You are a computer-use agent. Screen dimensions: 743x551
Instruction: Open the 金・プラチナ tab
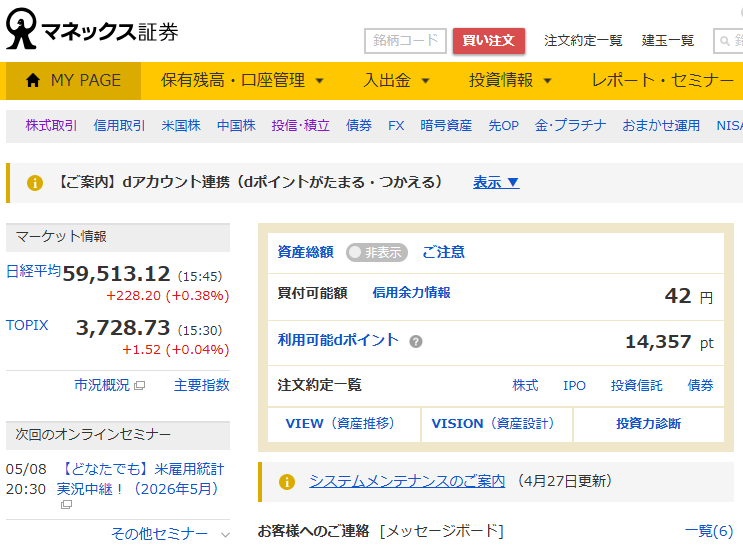[570, 126]
